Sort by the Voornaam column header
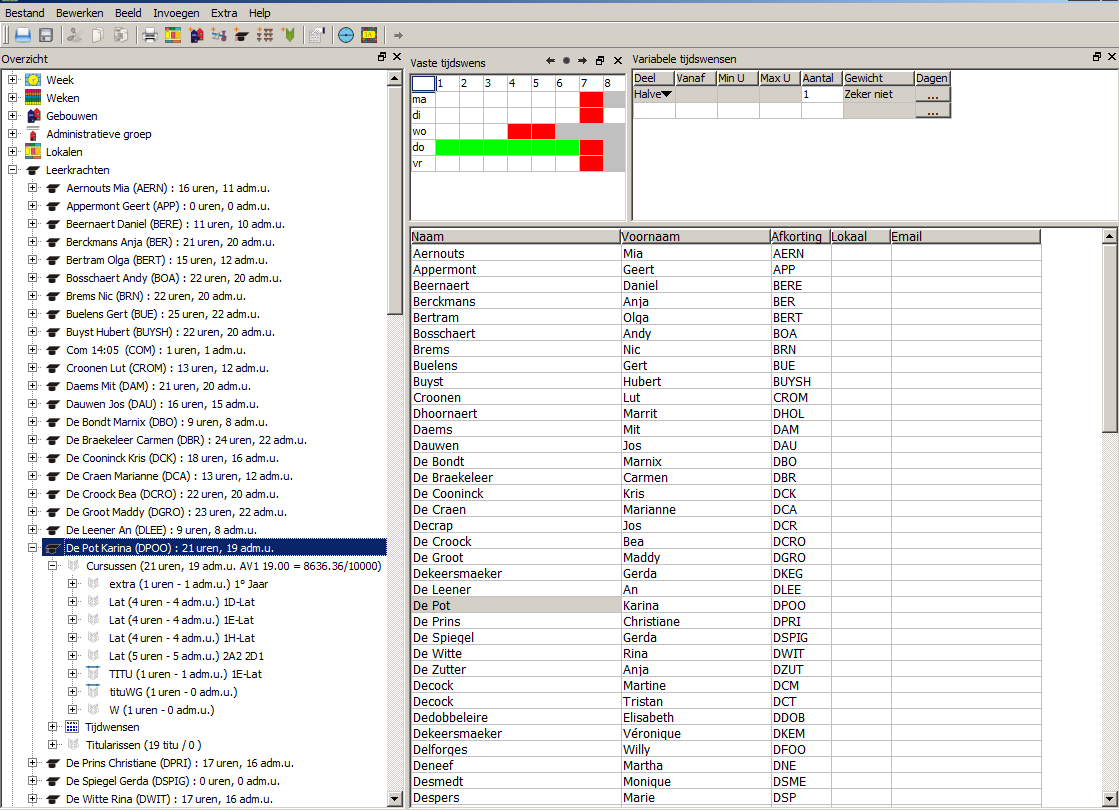 694,236
